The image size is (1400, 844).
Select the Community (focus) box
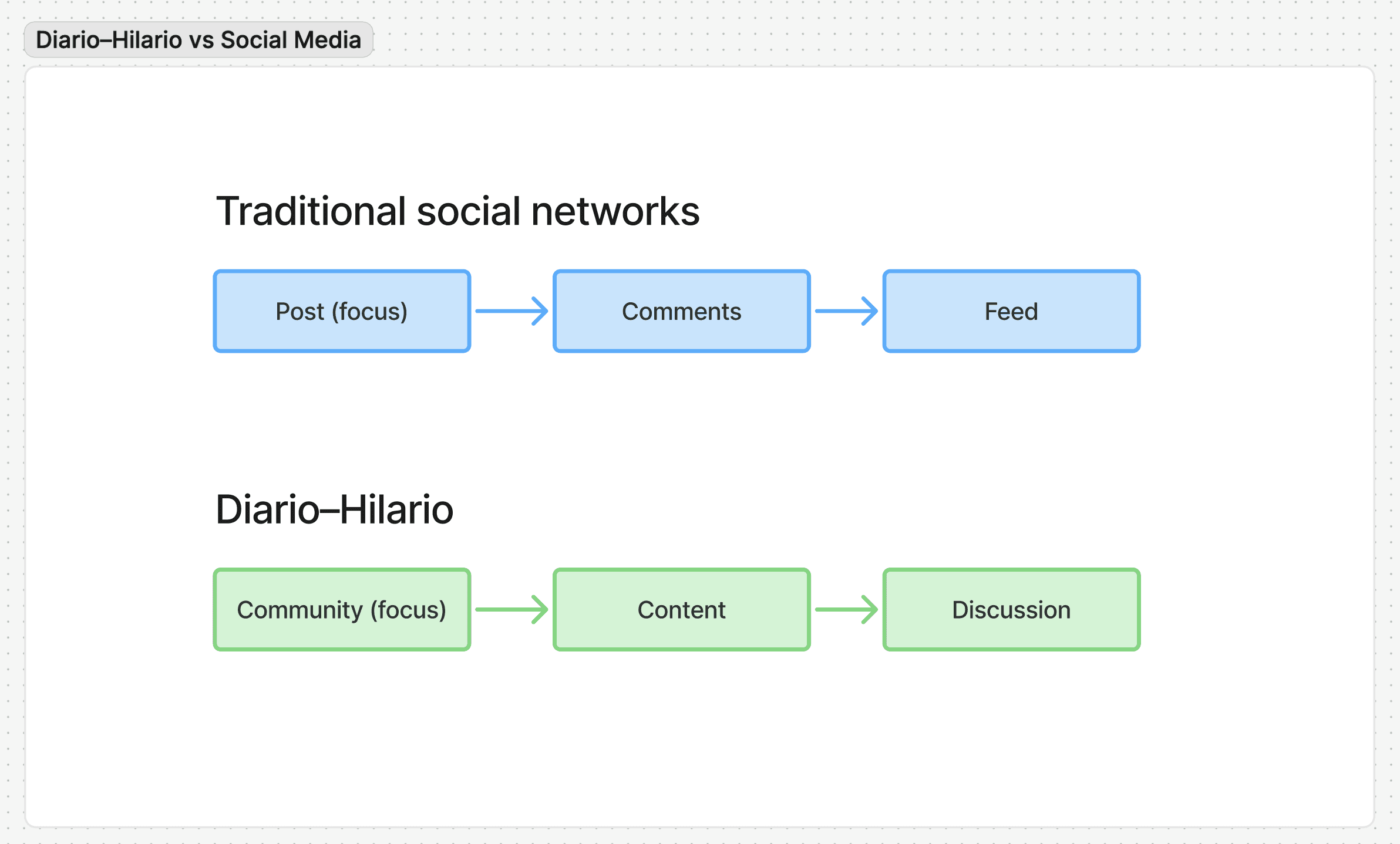click(x=342, y=609)
